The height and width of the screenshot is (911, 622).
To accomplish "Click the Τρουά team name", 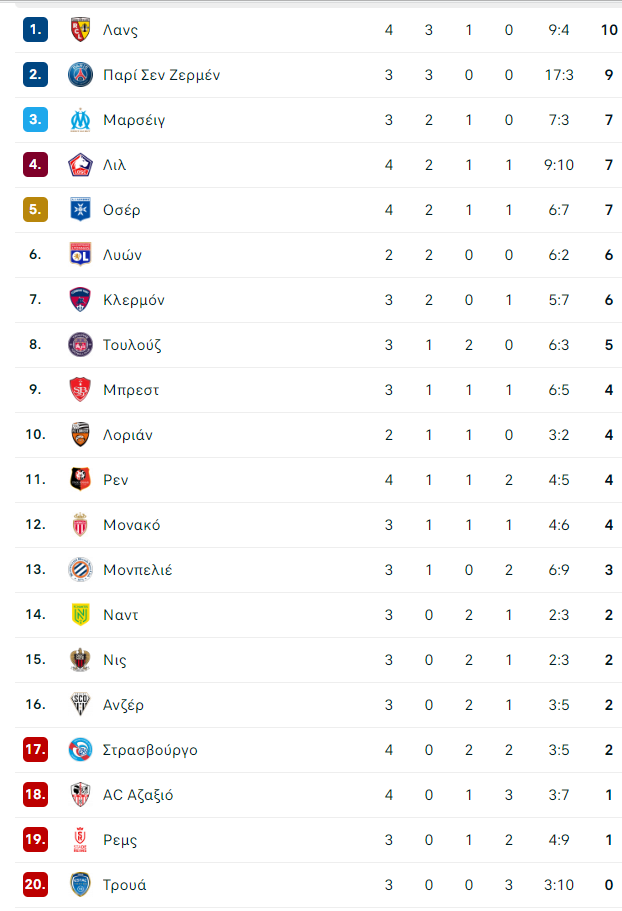I will pos(124,885).
